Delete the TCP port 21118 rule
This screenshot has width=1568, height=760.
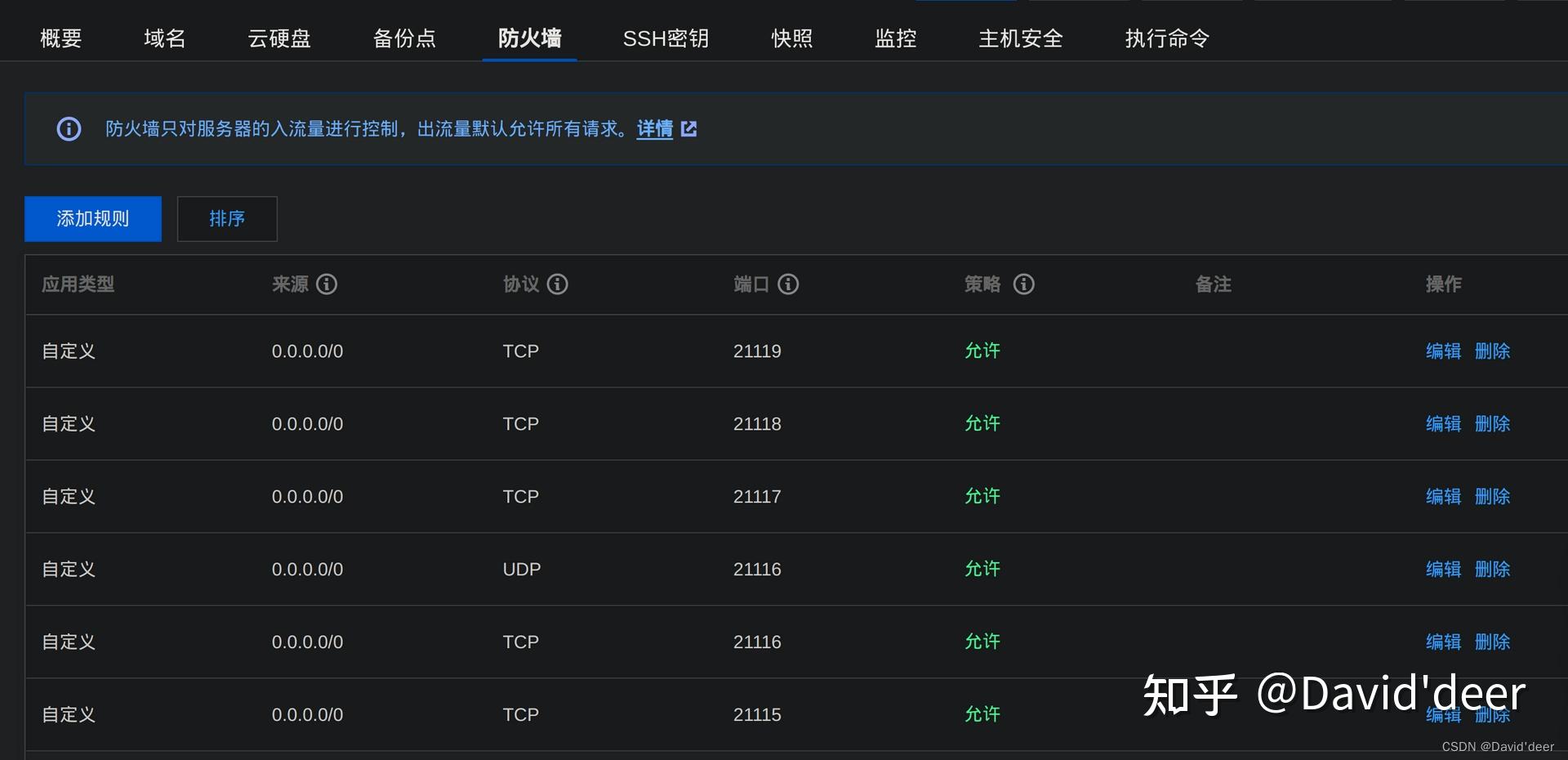[1493, 424]
